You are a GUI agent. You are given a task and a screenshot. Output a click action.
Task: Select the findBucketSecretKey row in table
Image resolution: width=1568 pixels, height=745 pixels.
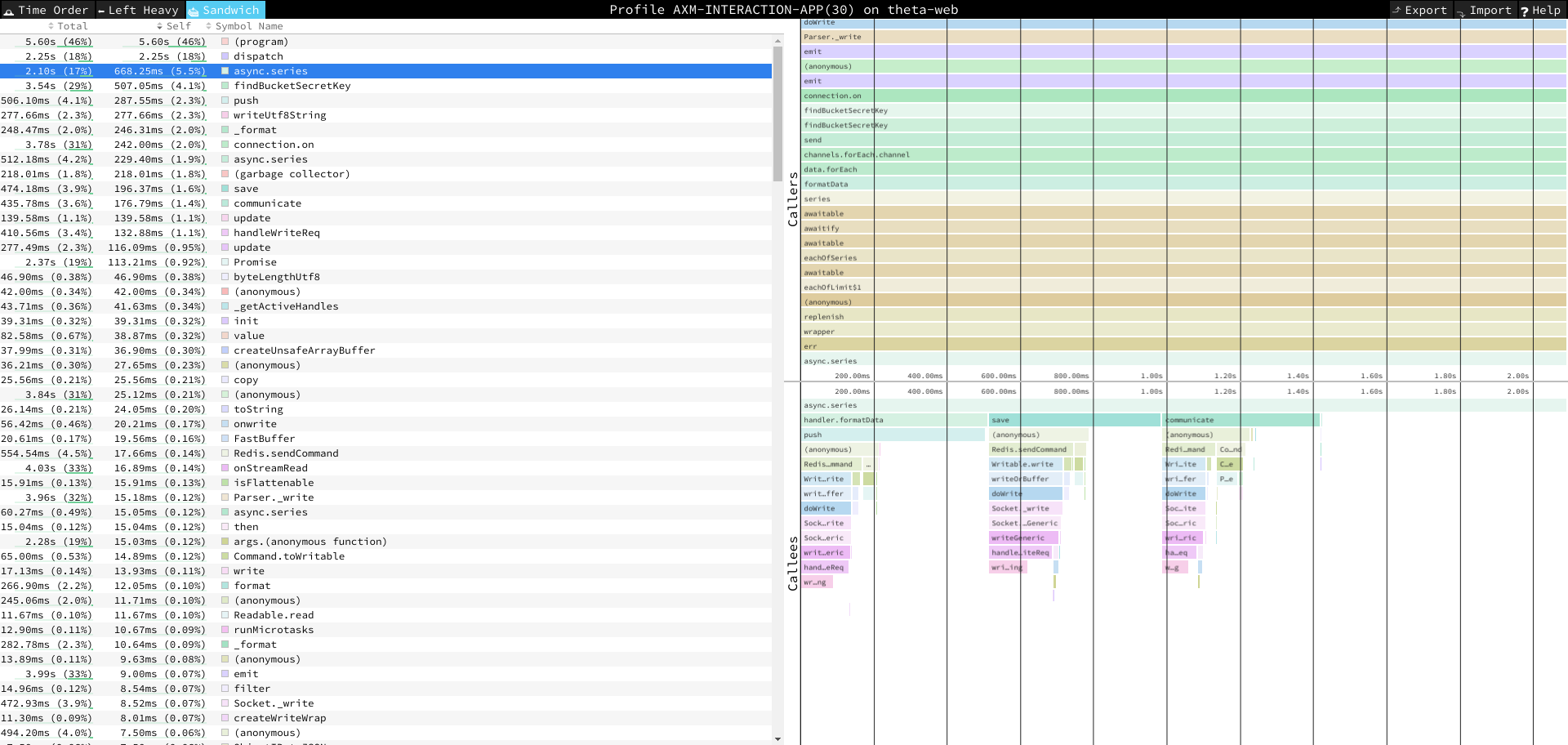(385, 86)
